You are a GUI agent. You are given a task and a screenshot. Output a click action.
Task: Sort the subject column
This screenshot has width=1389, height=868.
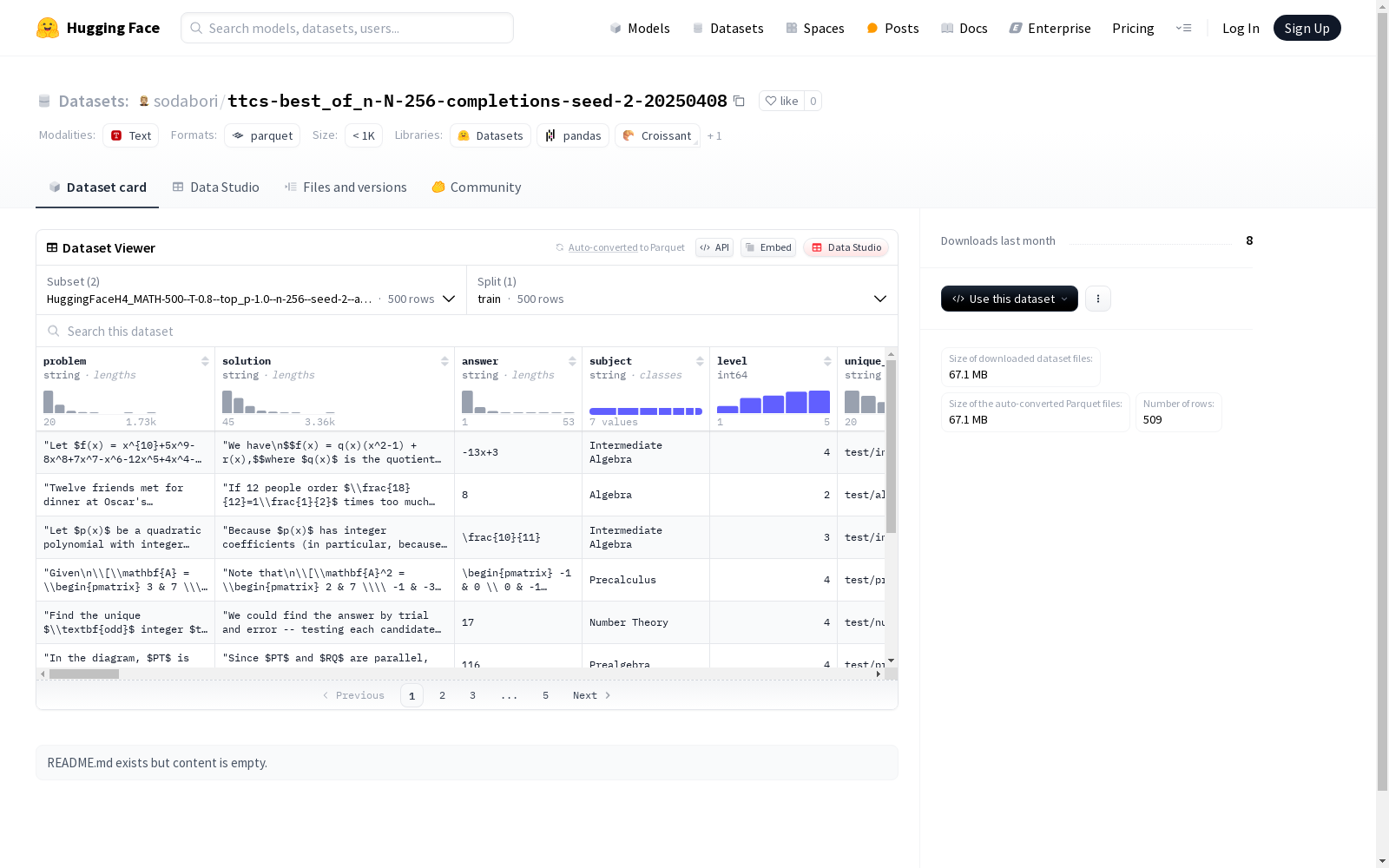pos(700,361)
